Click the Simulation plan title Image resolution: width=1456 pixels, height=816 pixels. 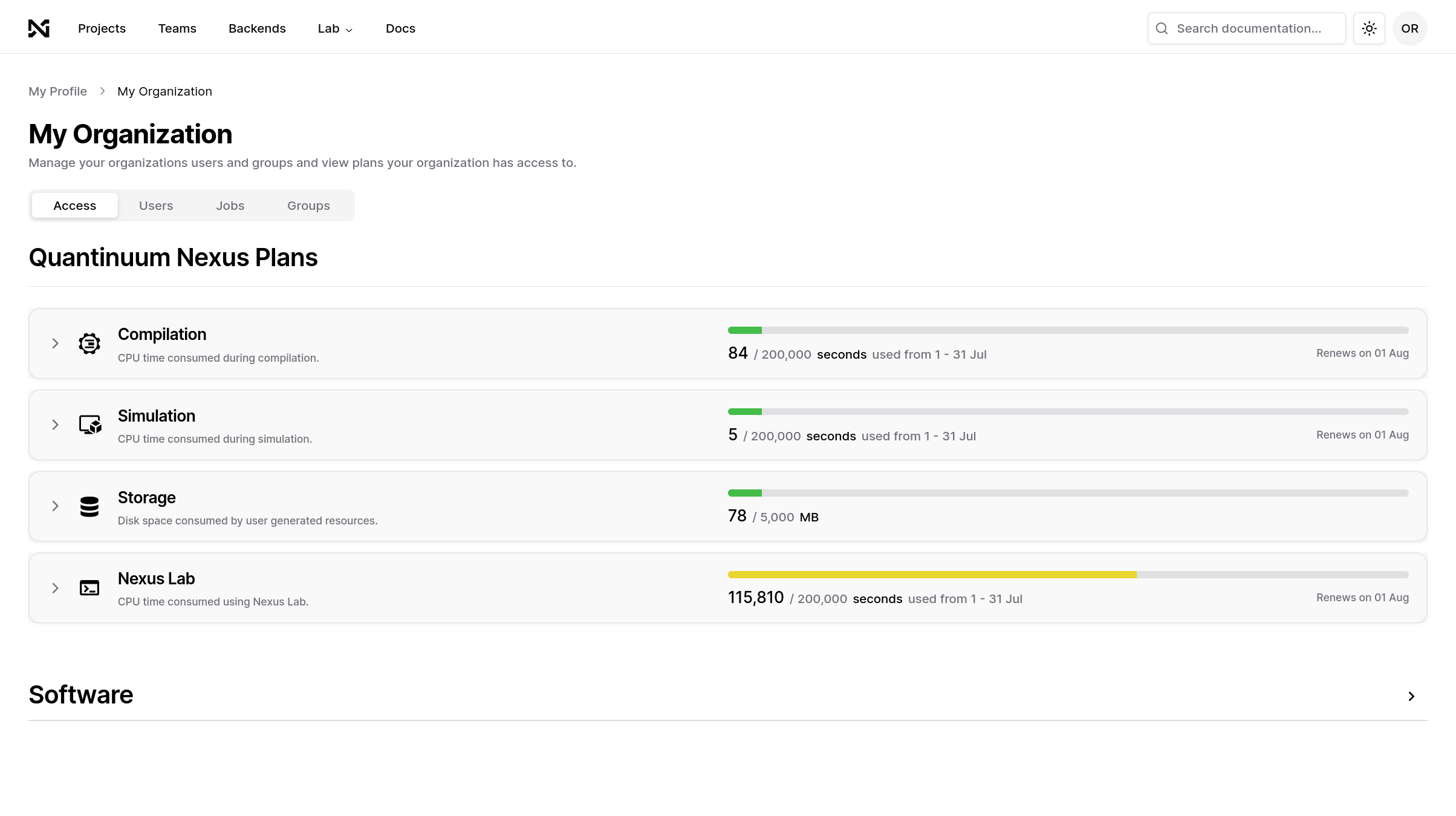pos(157,416)
